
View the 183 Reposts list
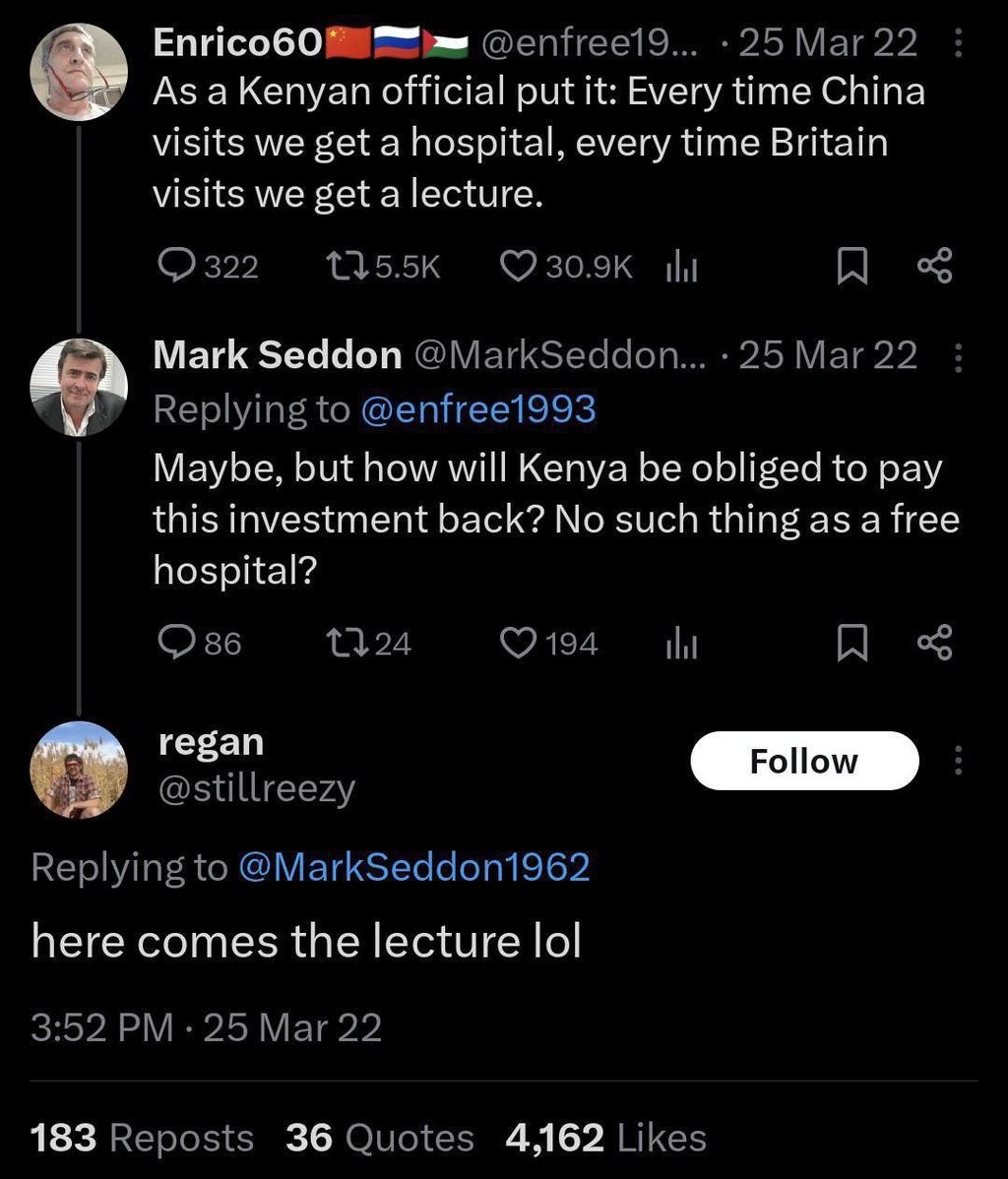[x=143, y=1138]
